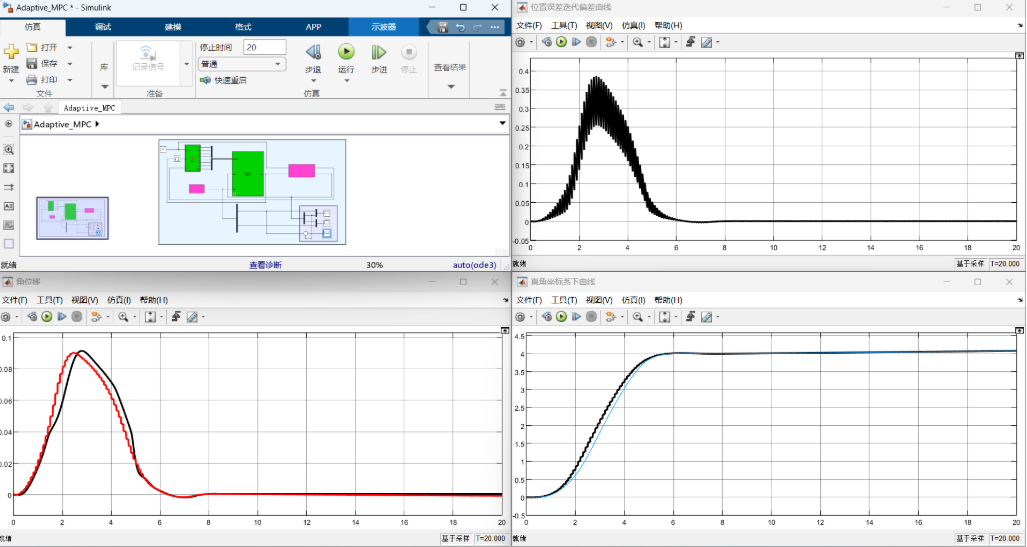Click the 步退 (Step Back) icon in the Simulink ribbon

click(x=313, y=52)
